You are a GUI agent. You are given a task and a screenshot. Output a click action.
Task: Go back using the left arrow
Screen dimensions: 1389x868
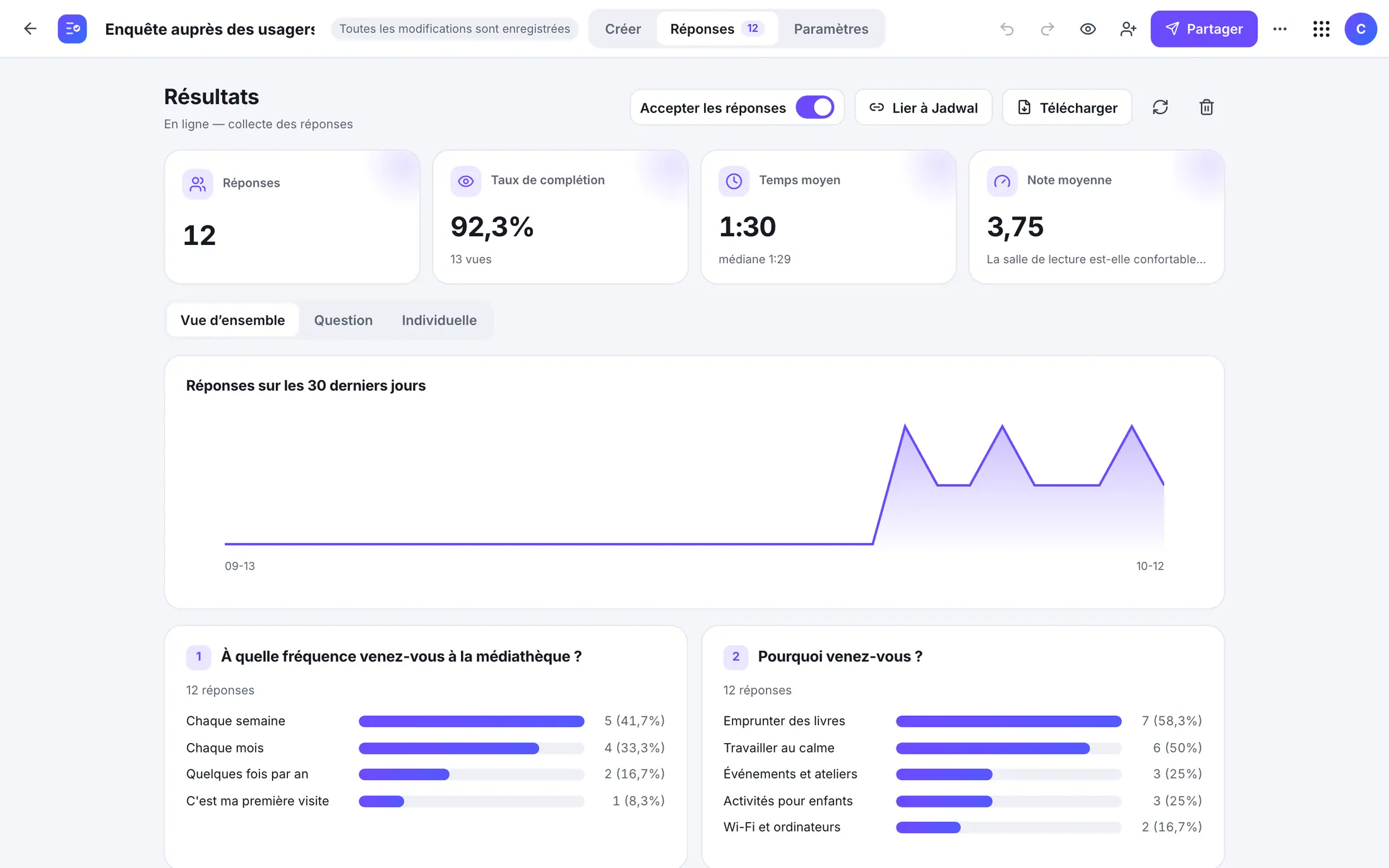30,28
